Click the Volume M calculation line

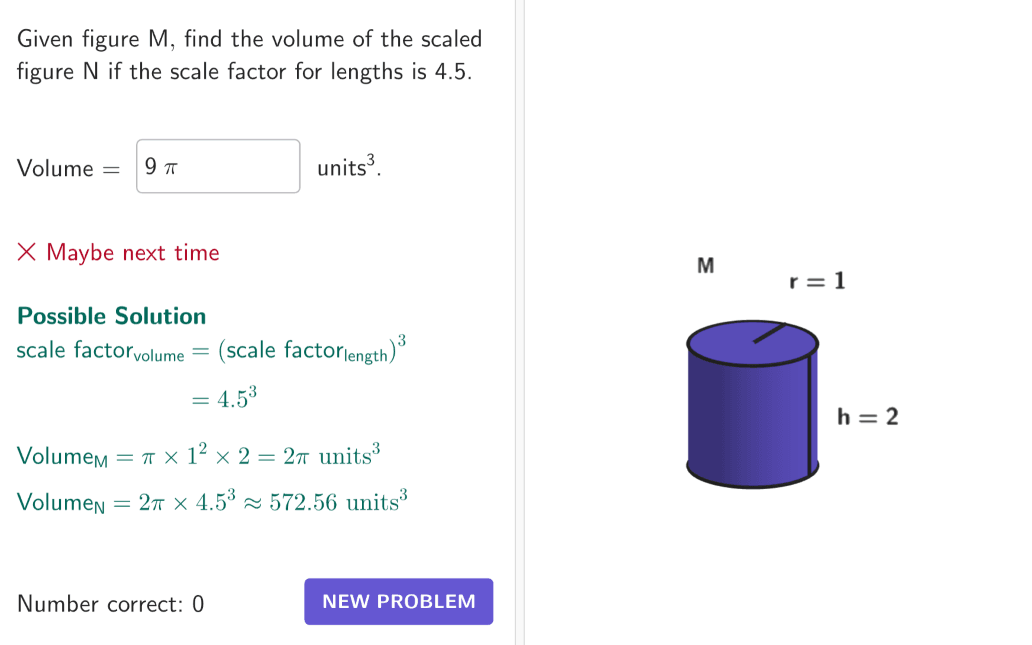tap(199, 455)
